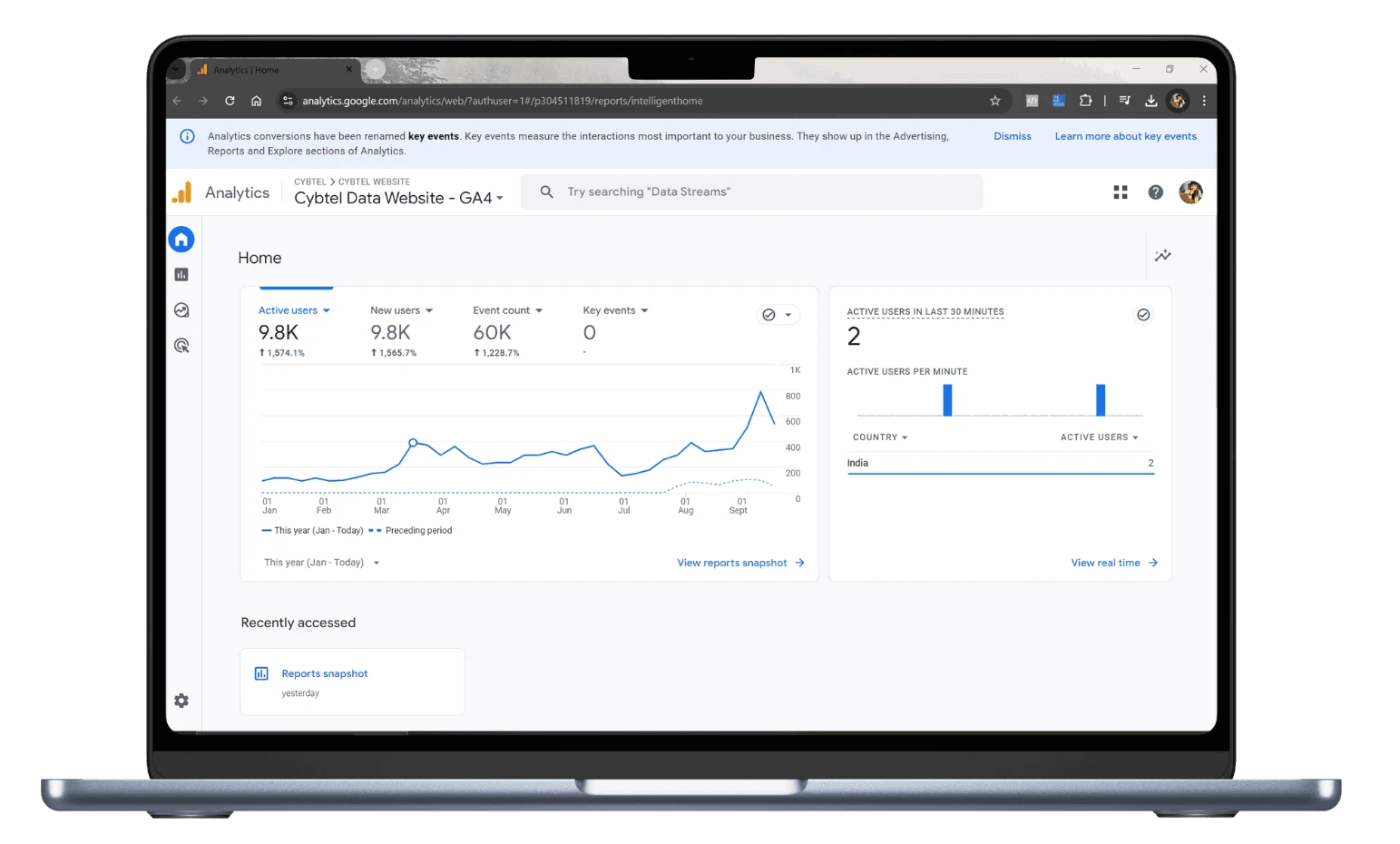View site information icon in address bar
This screenshot has height=844, width=1400.
pyautogui.click(x=288, y=101)
